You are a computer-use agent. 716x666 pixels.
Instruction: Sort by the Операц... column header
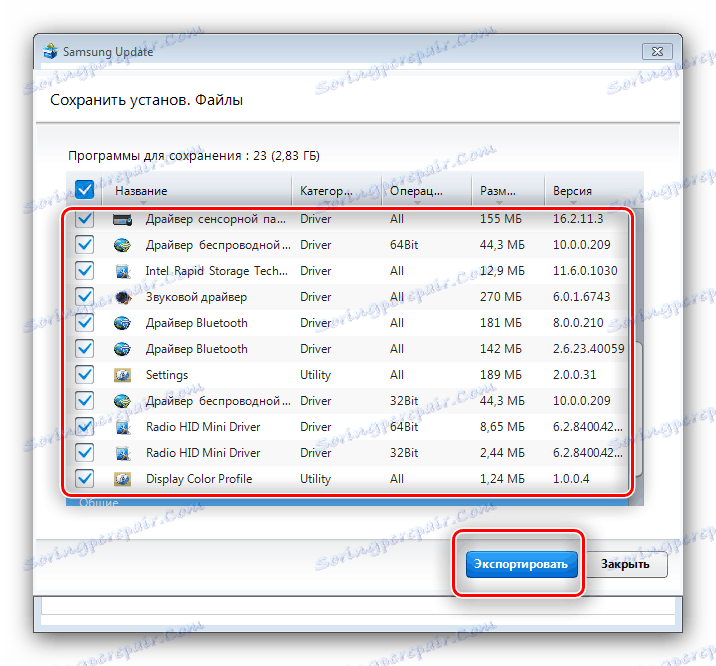point(426,191)
